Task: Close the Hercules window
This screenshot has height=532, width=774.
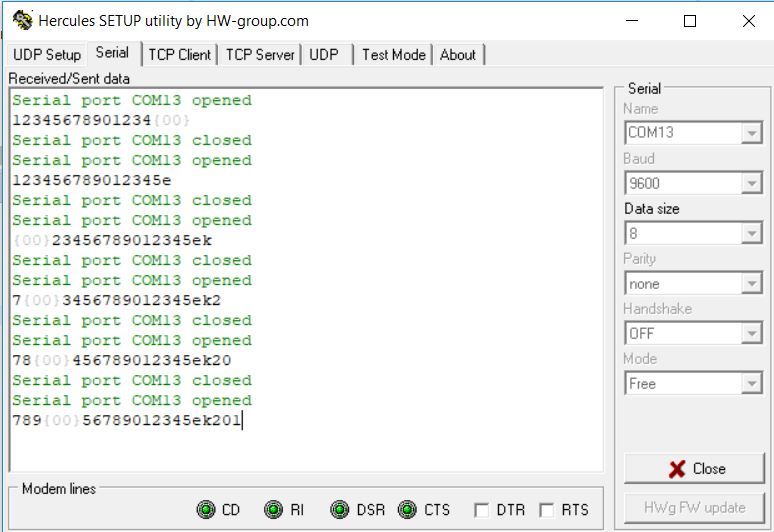Action: point(748,21)
